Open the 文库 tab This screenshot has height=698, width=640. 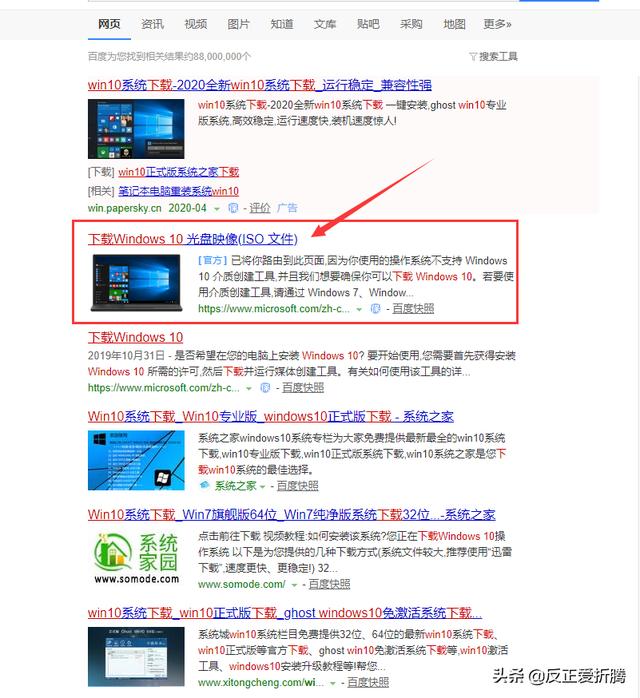point(325,24)
